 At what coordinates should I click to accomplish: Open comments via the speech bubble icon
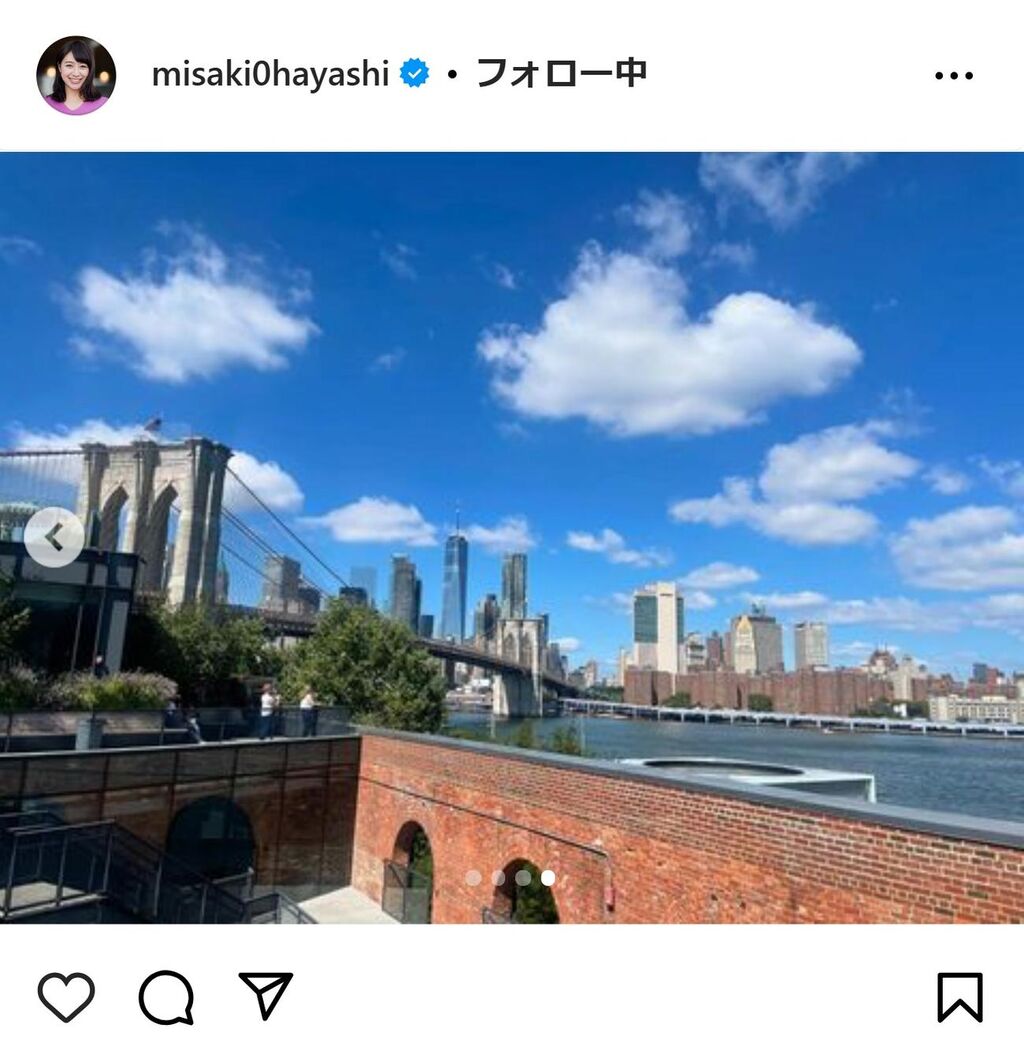tap(166, 997)
